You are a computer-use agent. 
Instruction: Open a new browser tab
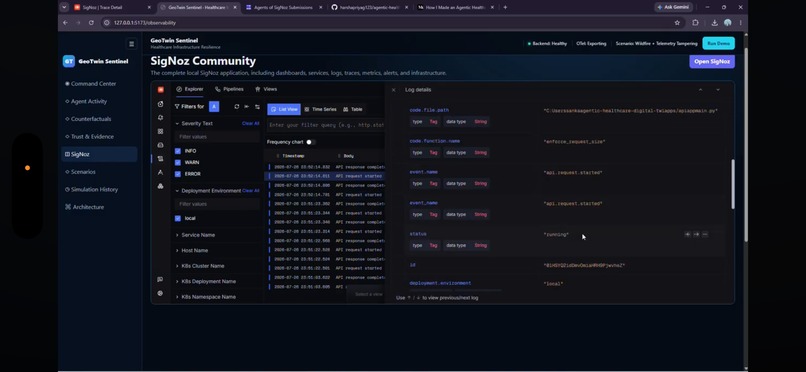(505, 7)
